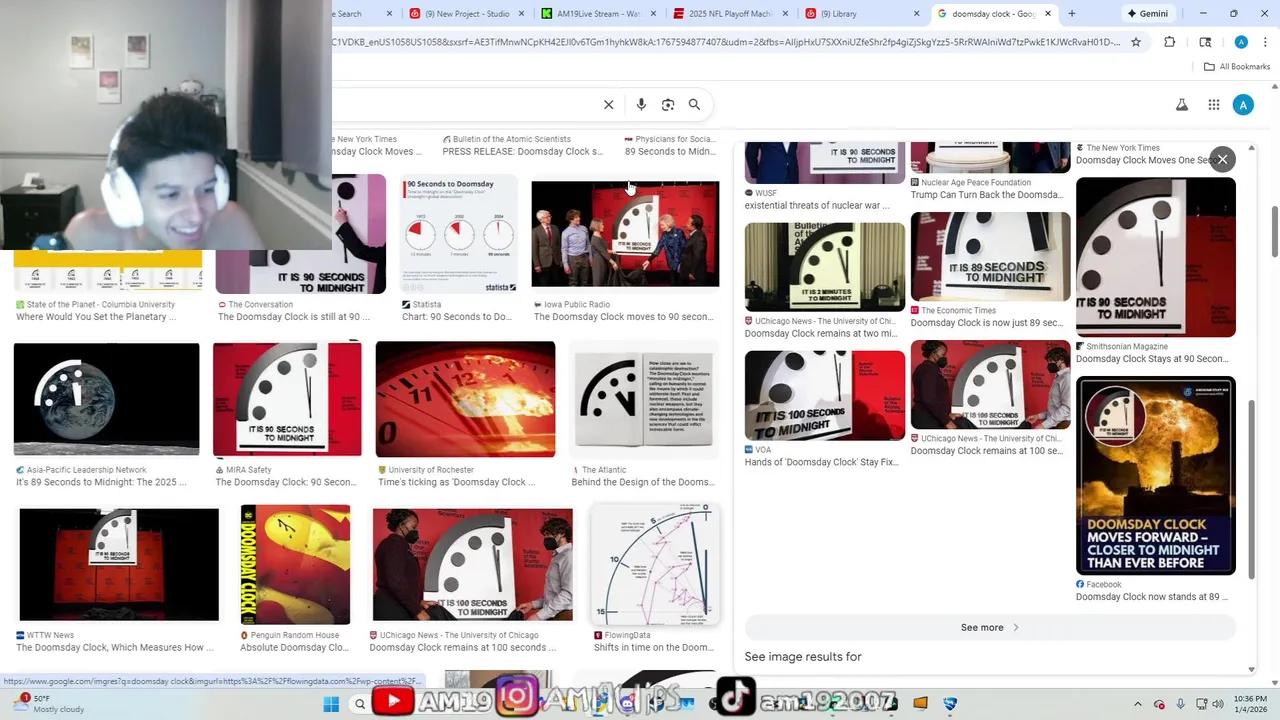Open Windows taskbar search

click(x=360, y=704)
